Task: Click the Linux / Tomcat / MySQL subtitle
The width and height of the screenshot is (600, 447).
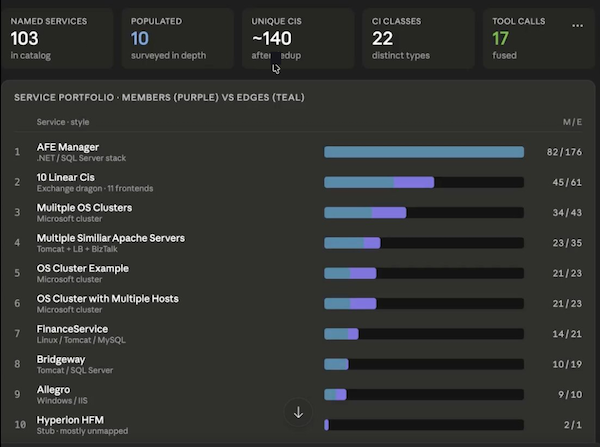Action: 81,340
